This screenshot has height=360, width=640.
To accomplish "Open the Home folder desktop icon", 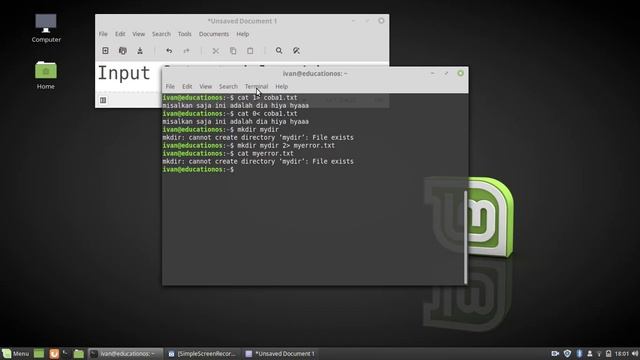I will click(46, 75).
